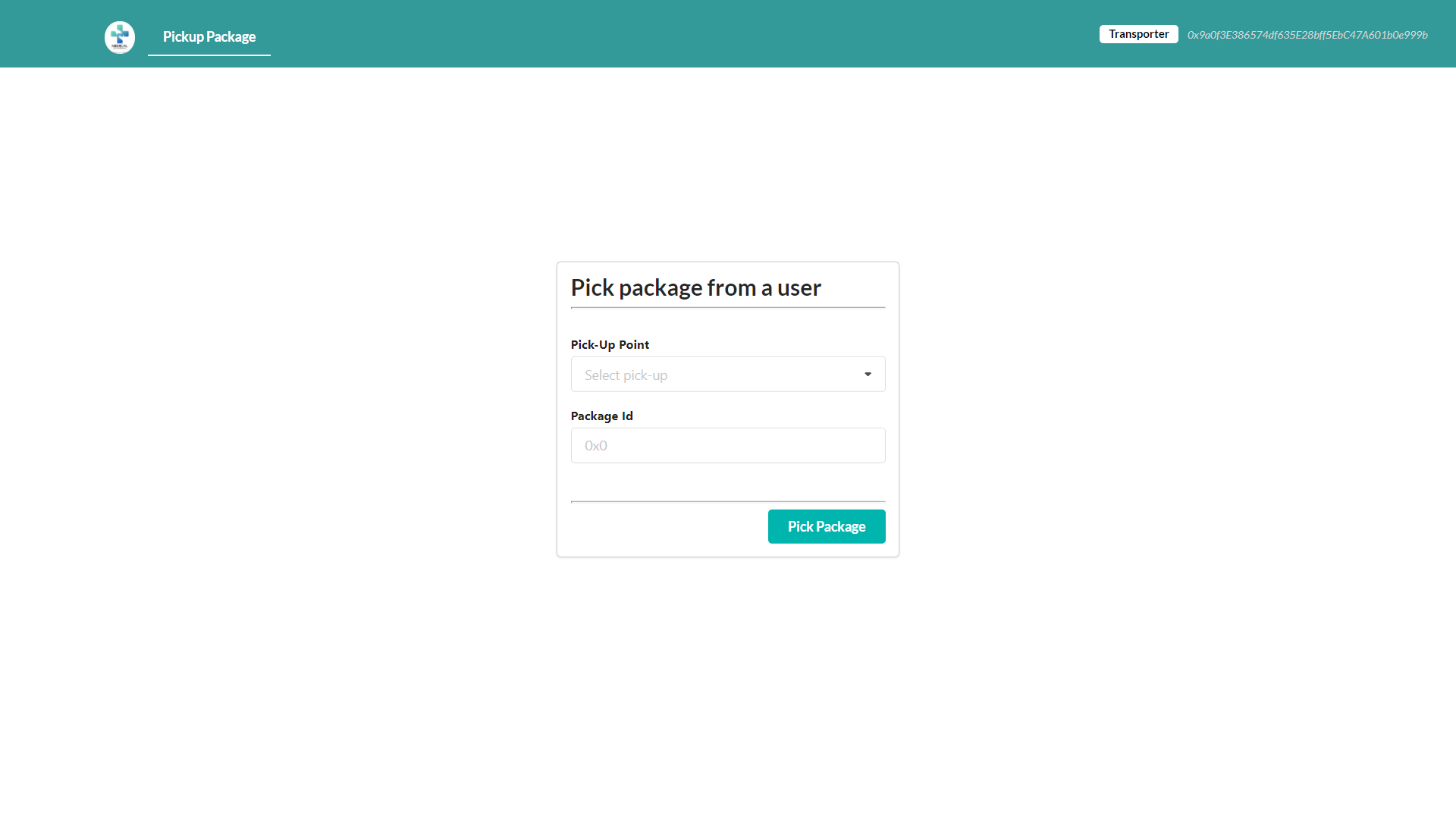Click the divider line above Pick Package
This screenshot has height=819, width=1456.
pos(727,501)
